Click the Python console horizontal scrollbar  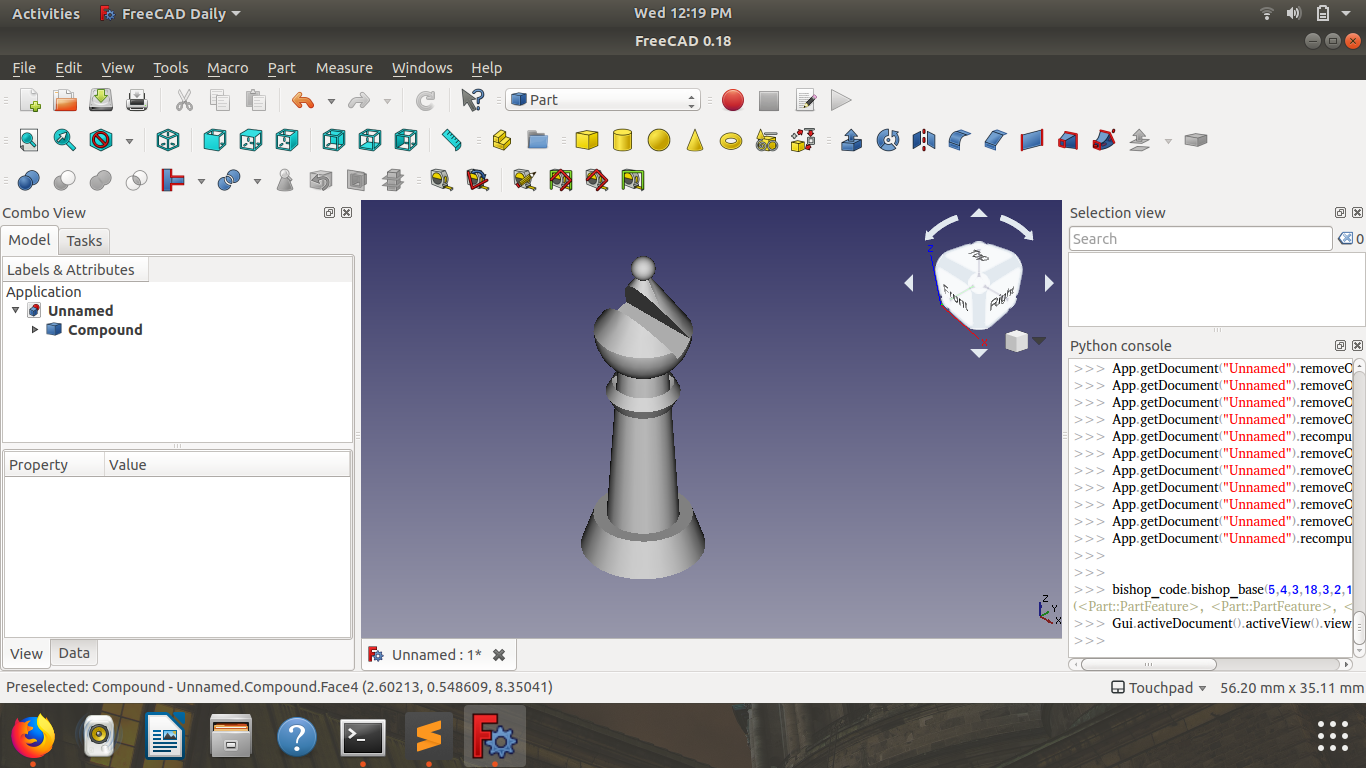click(x=1149, y=664)
